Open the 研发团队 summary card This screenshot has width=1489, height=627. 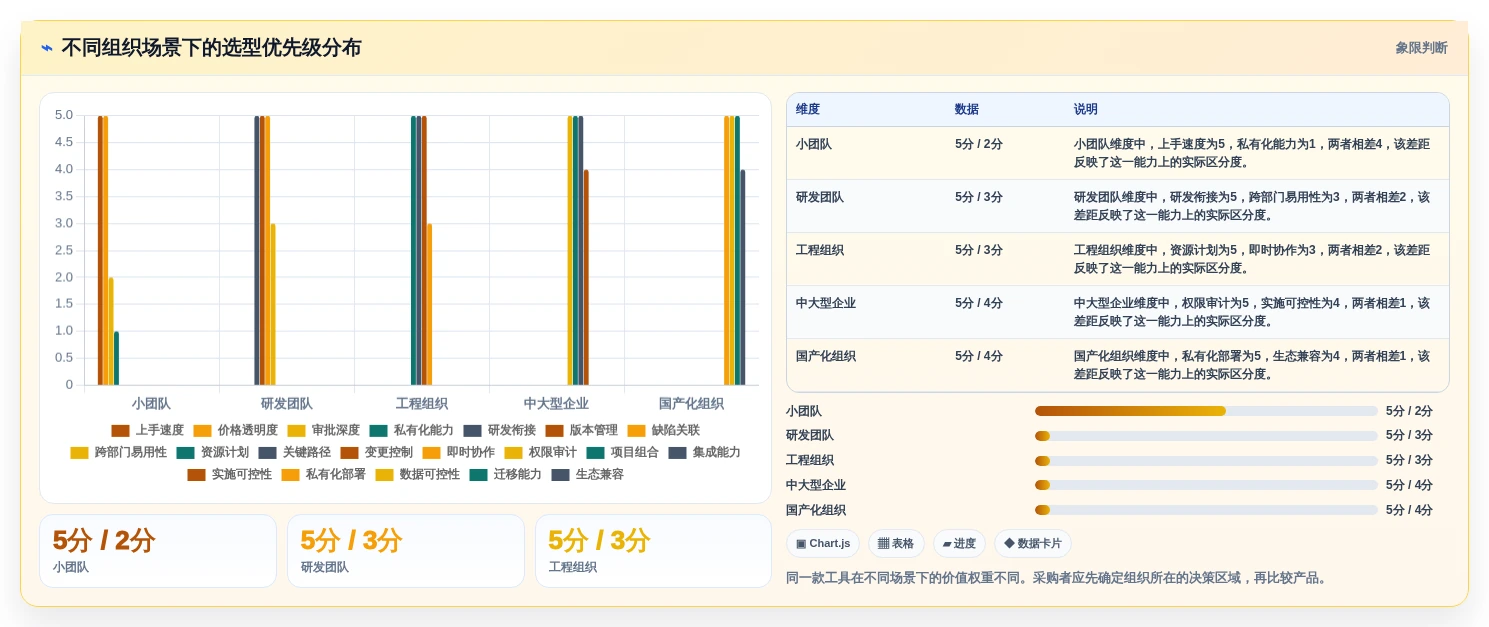pyautogui.click(x=406, y=551)
